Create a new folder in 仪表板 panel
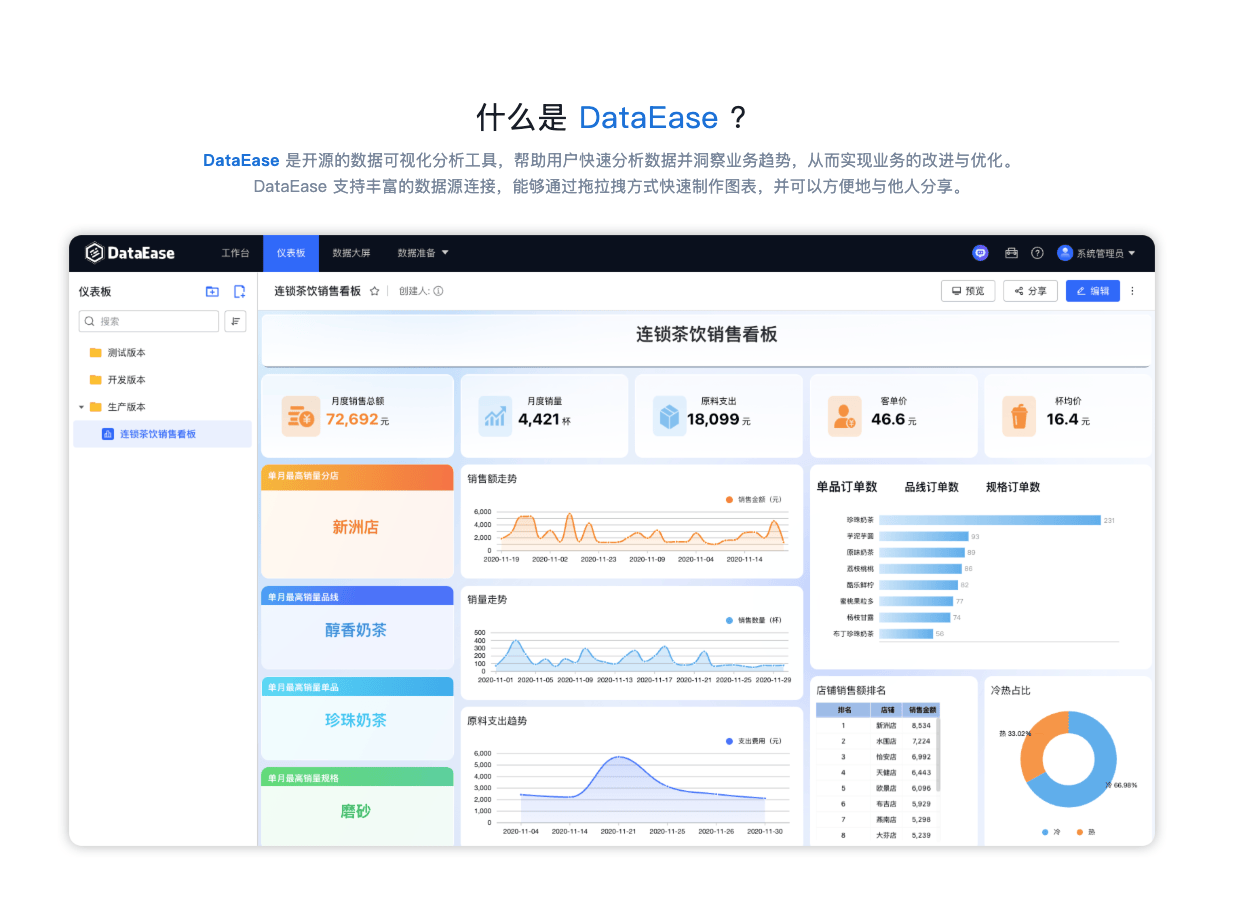Screen dimensions: 1254x900 [x=212, y=291]
